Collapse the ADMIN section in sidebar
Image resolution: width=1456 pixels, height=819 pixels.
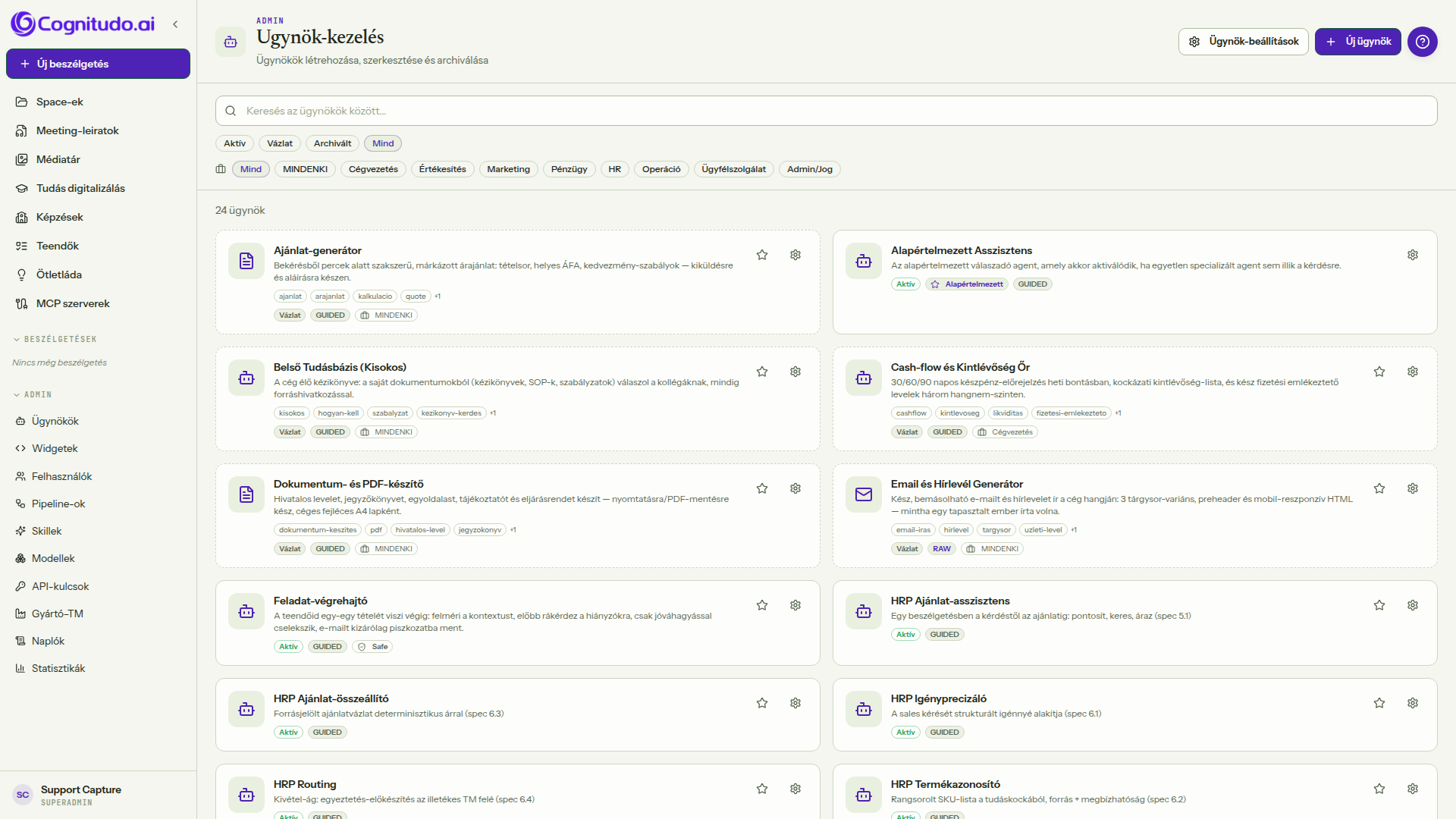[x=33, y=394]
